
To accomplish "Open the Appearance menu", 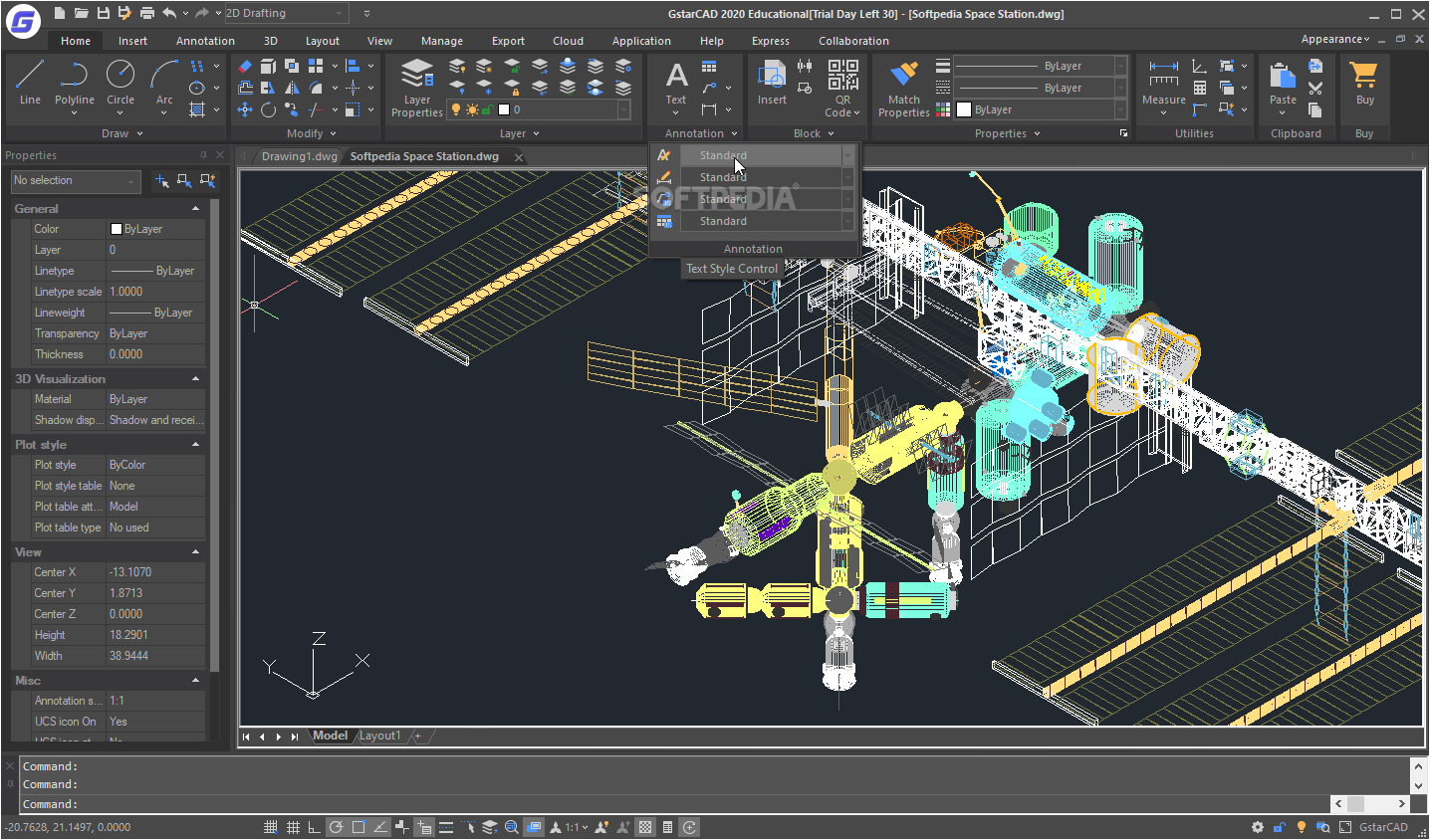I will pos(1335,39).
